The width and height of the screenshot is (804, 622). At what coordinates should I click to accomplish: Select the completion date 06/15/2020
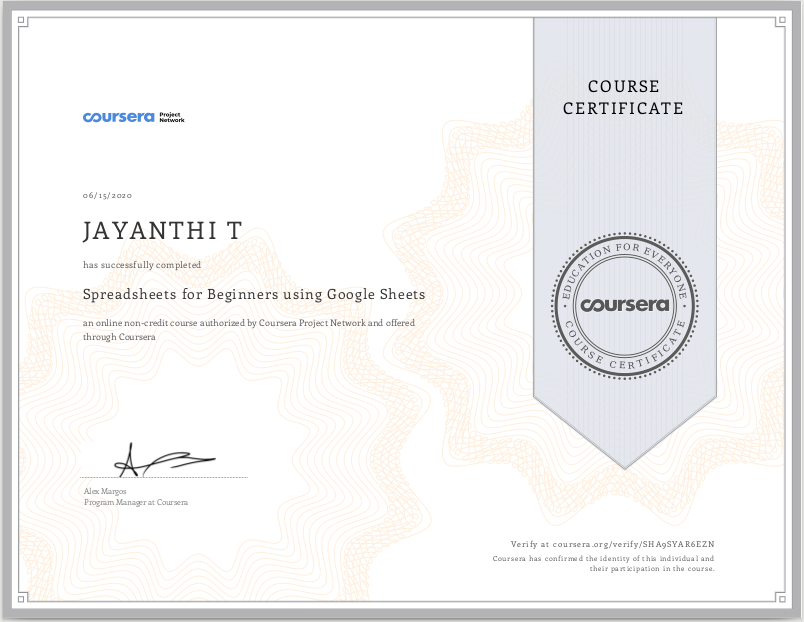108,194
